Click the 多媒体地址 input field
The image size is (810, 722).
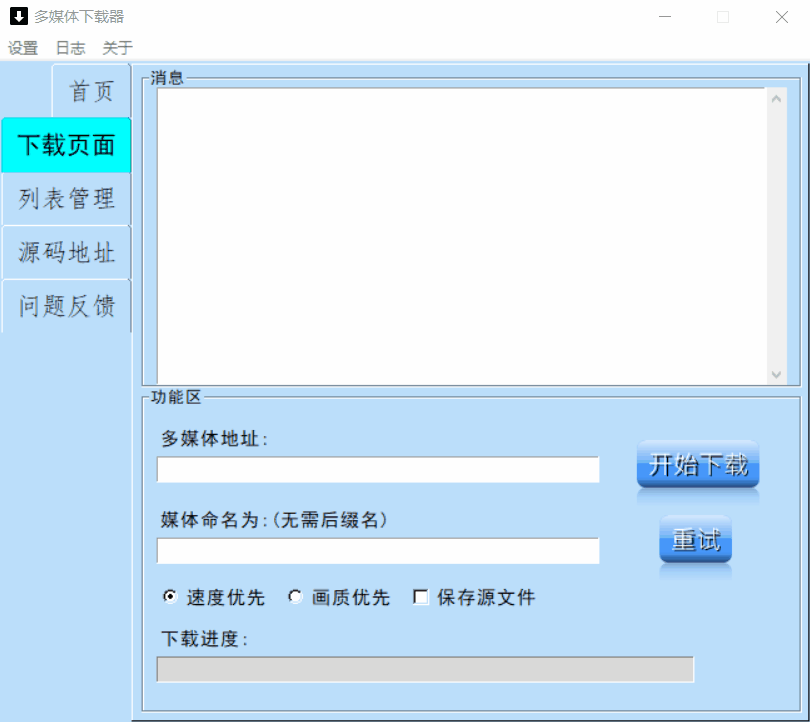(x=377, y=469)
